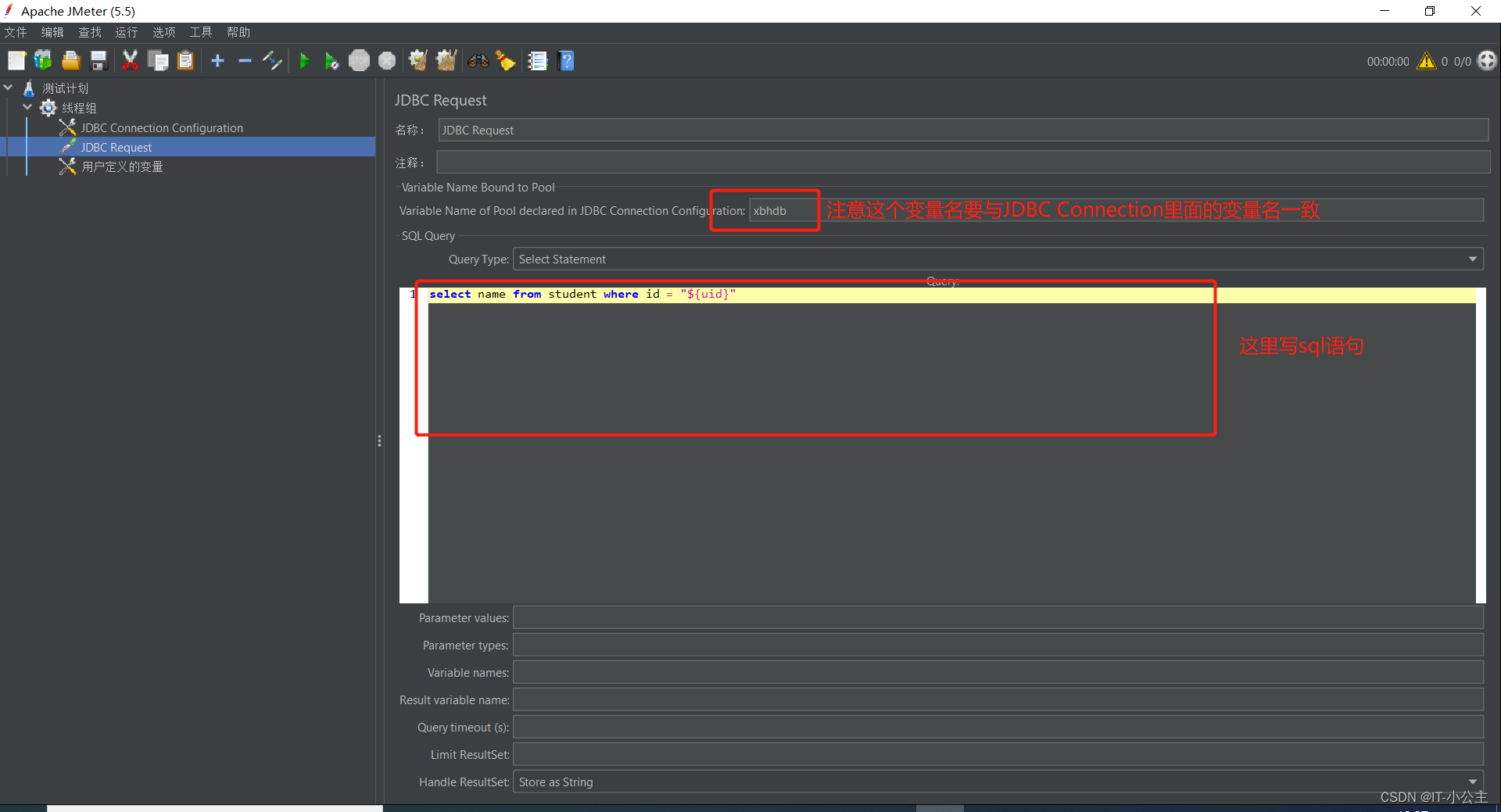This screenshot has height=812, width=1501.
Task: Click the Shutdown test icon
Action: click(x=387, y=61)
